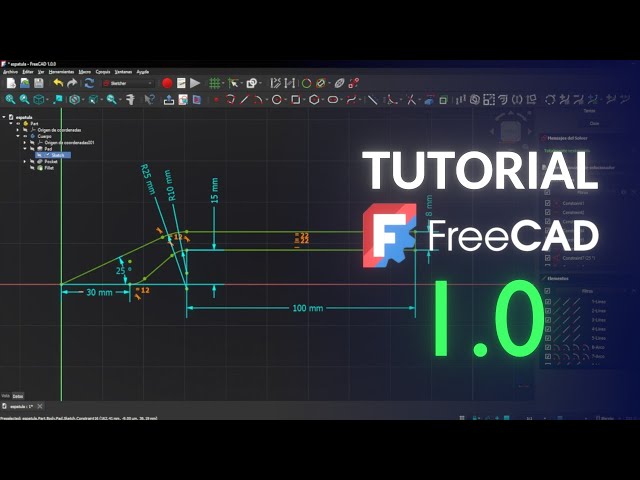The width and height of the screenshot is (640, 480).
Task: Toggle the 3-Línea element checkbox
Action: click(x=548, y=320)
